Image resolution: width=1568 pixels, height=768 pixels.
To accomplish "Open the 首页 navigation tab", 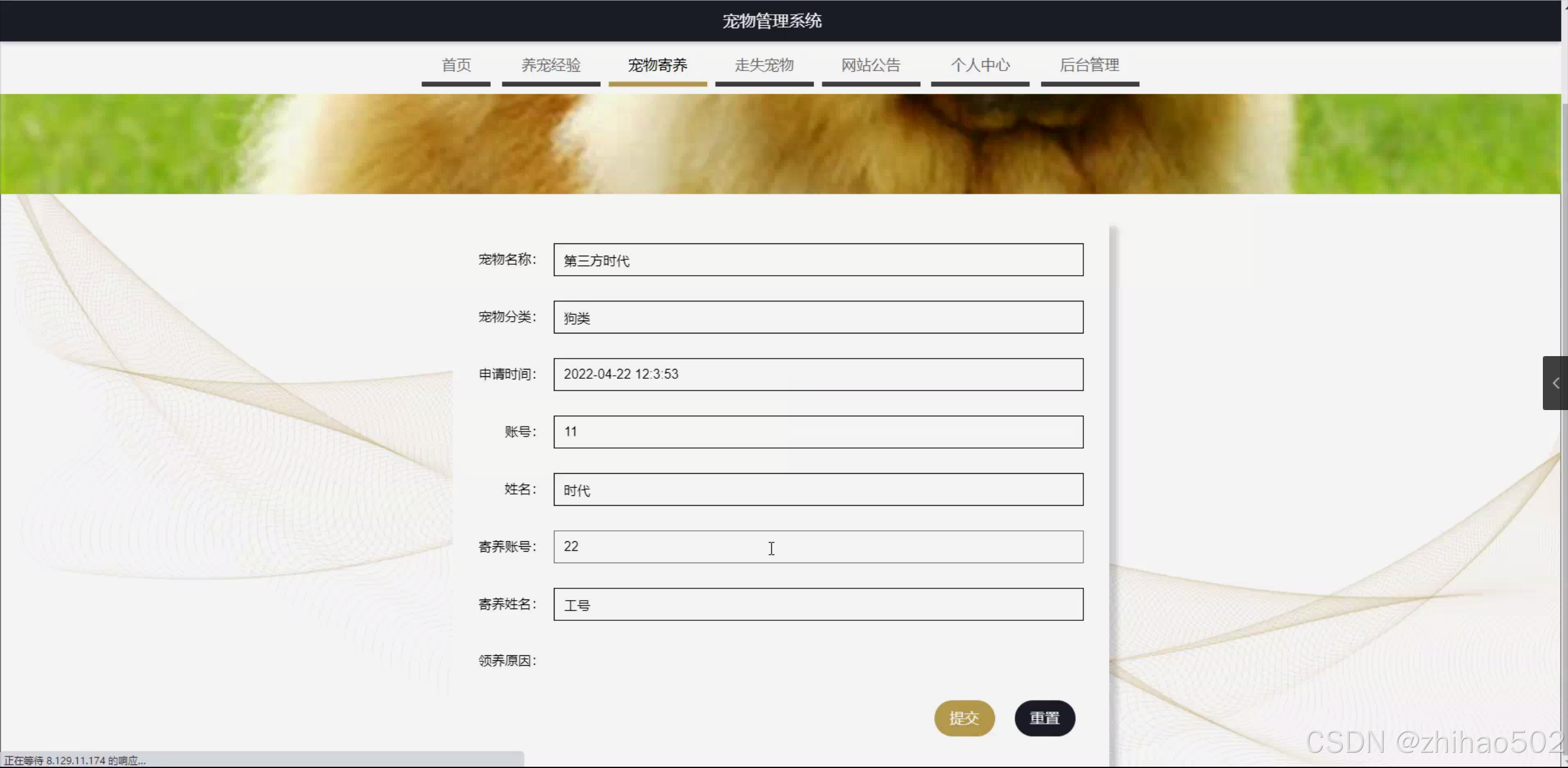I will coord(456,65).
